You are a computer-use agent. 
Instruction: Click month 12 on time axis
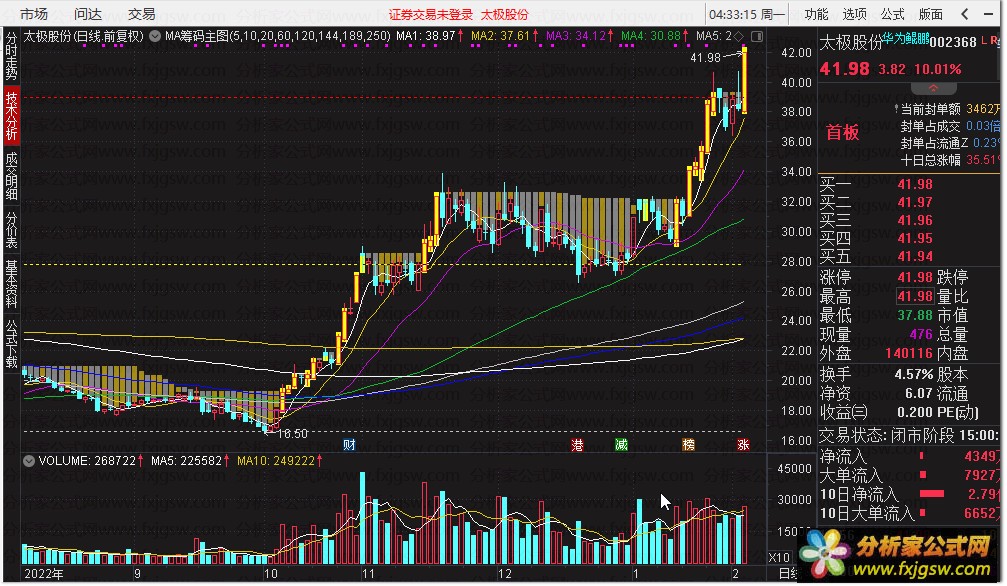coord(505,574)
